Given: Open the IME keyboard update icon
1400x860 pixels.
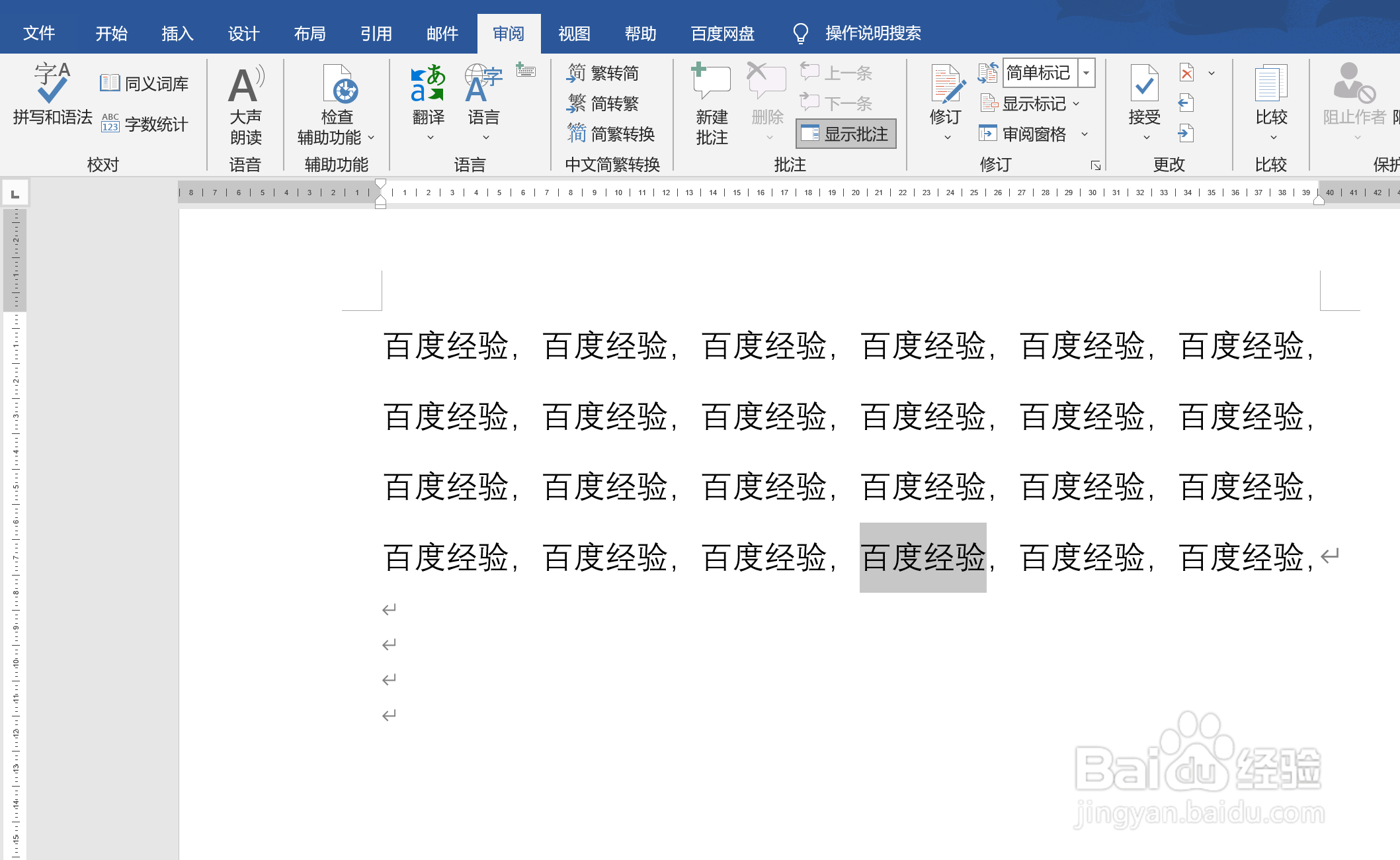Looking at the screenshot, I should [526, 70].
